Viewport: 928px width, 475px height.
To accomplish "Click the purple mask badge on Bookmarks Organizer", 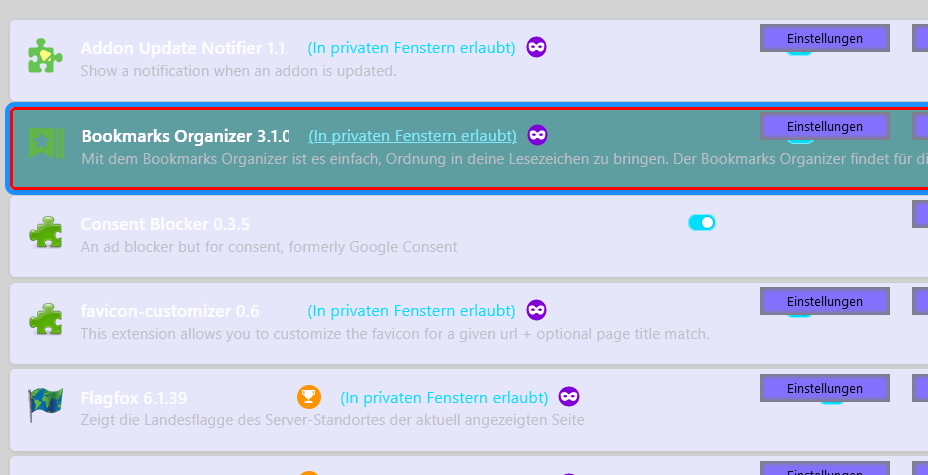I will [x=538, y=135].
